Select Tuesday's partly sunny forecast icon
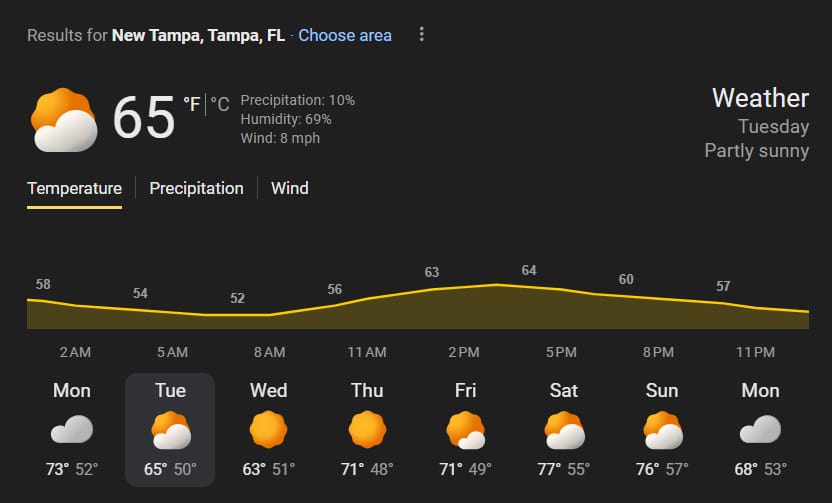 [170, 430]
